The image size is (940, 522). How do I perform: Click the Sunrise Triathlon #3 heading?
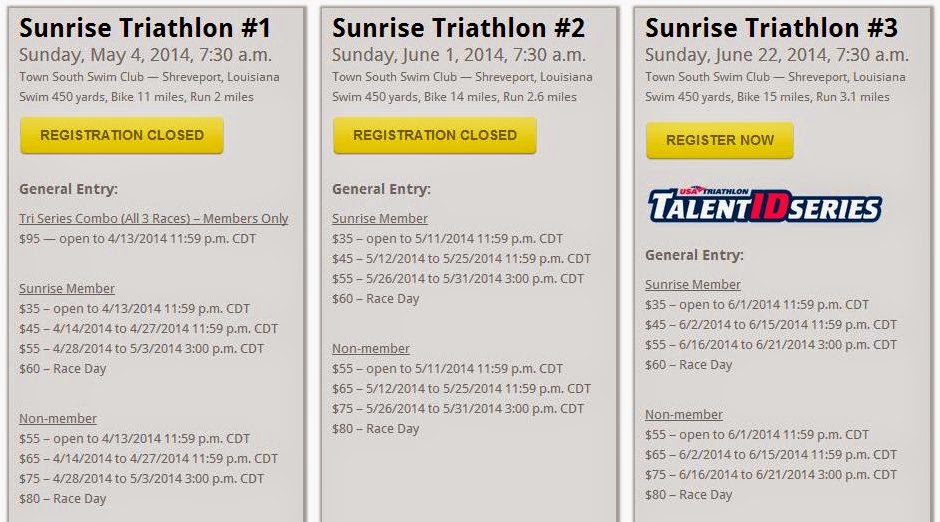pyautogui.click(x=772, y=27)
